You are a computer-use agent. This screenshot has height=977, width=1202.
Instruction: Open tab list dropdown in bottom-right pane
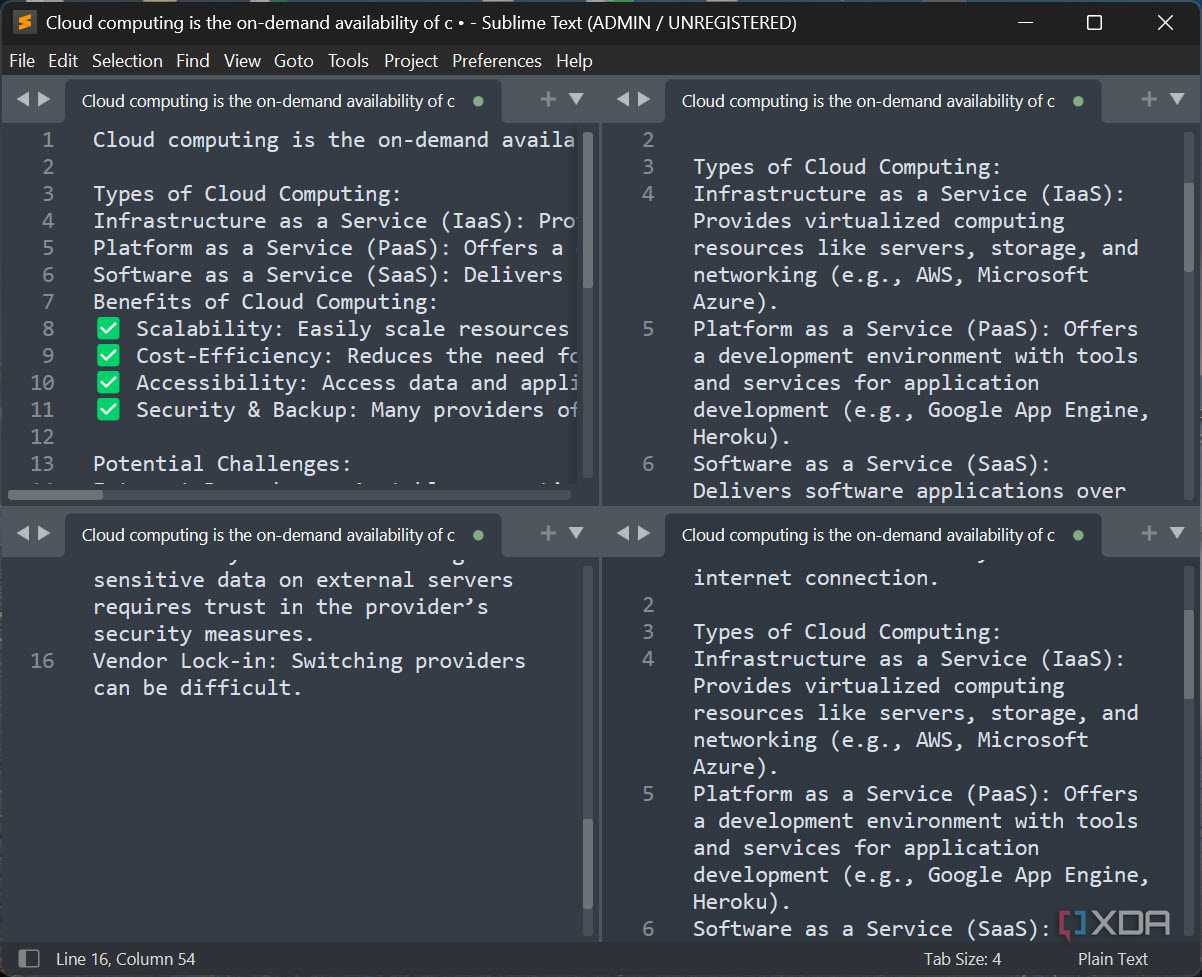click(1177, 533)
